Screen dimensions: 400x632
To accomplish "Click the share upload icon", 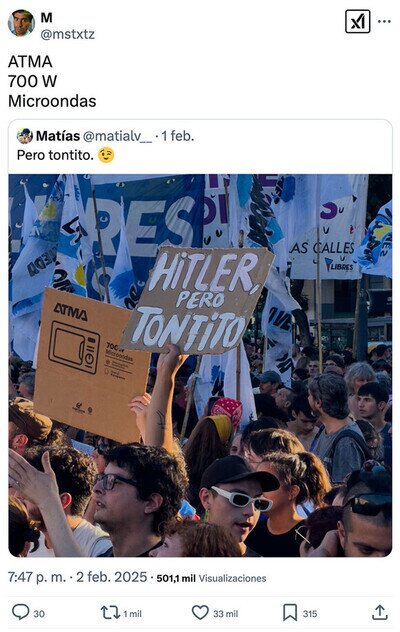I will click(379, 612).
